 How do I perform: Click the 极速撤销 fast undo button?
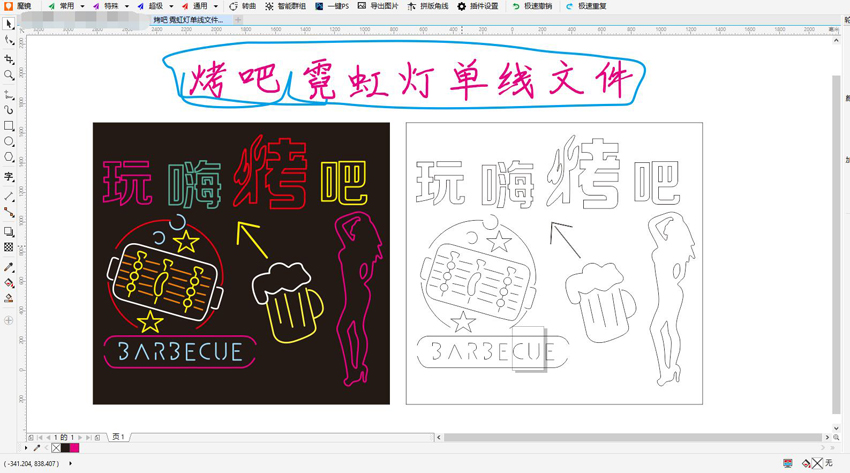pyautogui.click(x=532, y=6)
